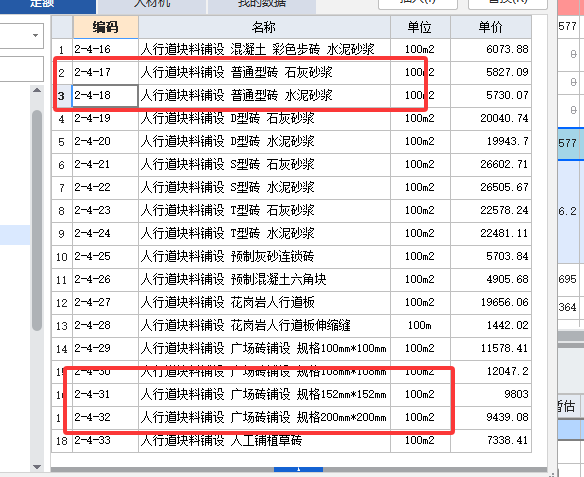Select 预制混凝土六角块 name cell

coord(264,280)
